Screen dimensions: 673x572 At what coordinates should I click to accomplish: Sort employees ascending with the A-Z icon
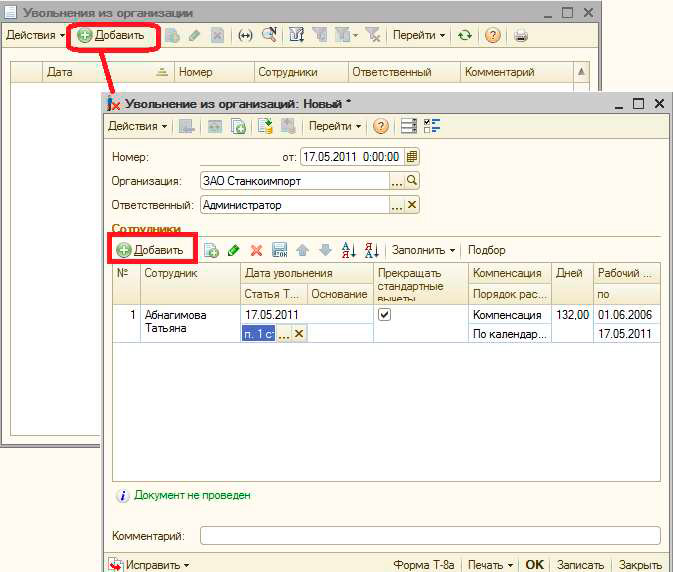349,250
